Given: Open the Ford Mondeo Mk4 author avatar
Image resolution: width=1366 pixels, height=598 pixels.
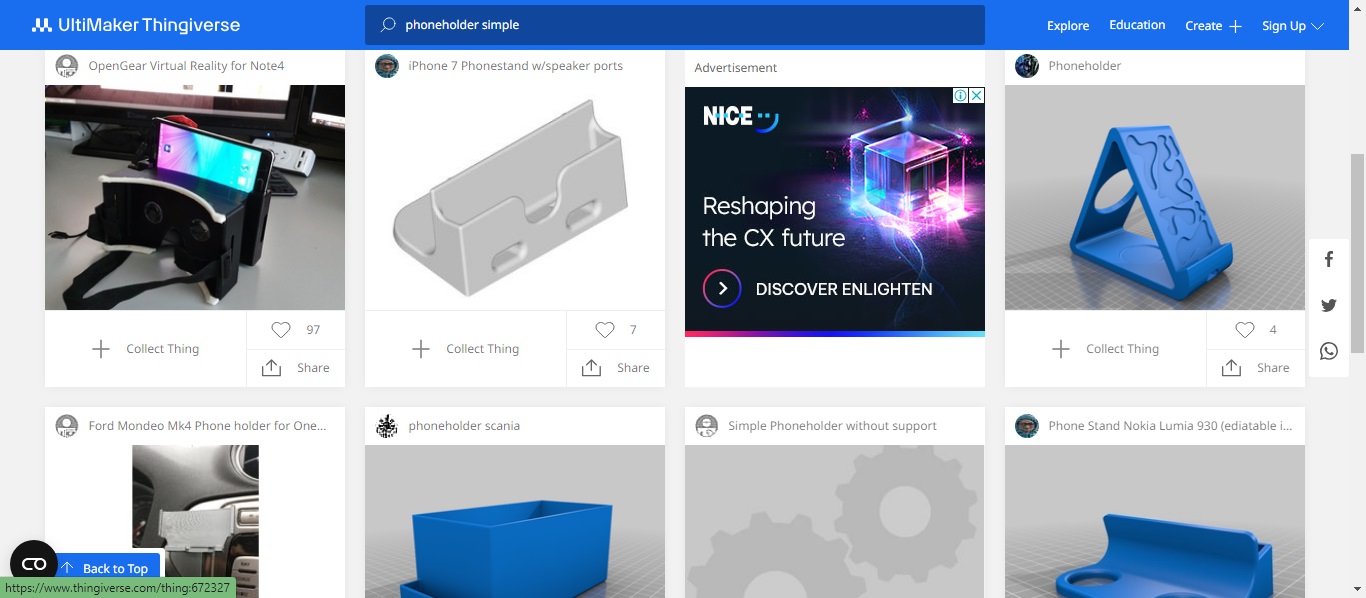Looking at the screenshot, I should coord(67,426).
